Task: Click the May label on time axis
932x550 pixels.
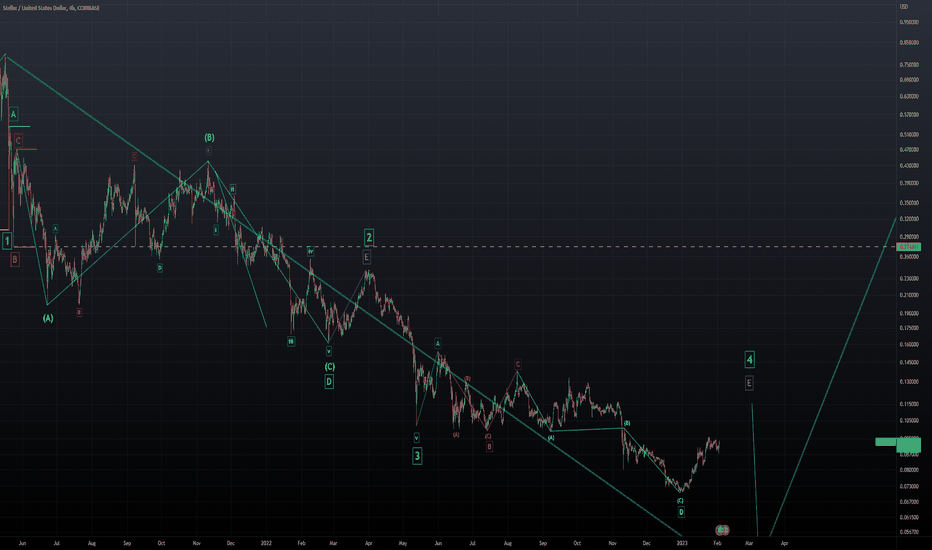Action: coord(403,543)
